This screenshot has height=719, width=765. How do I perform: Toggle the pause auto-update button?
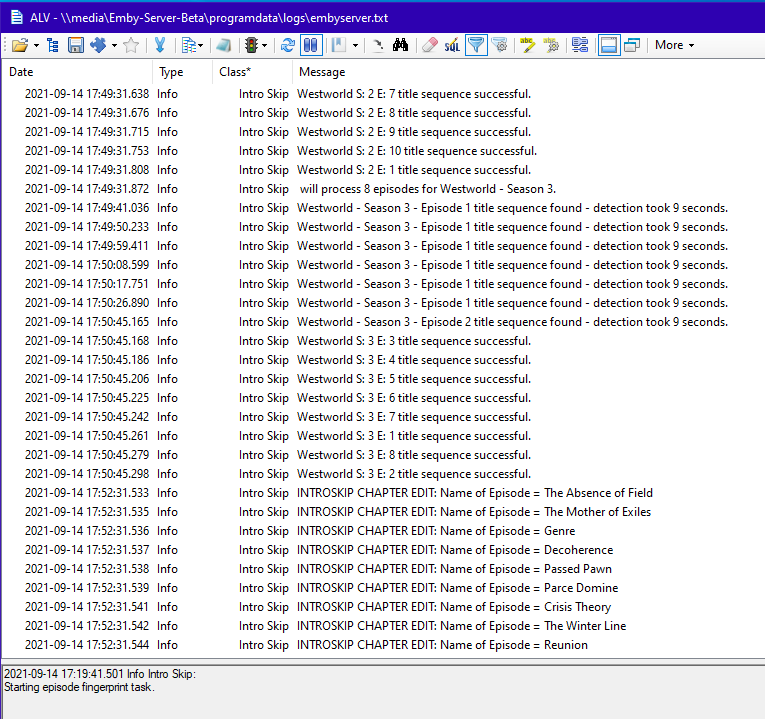[311, 45]
